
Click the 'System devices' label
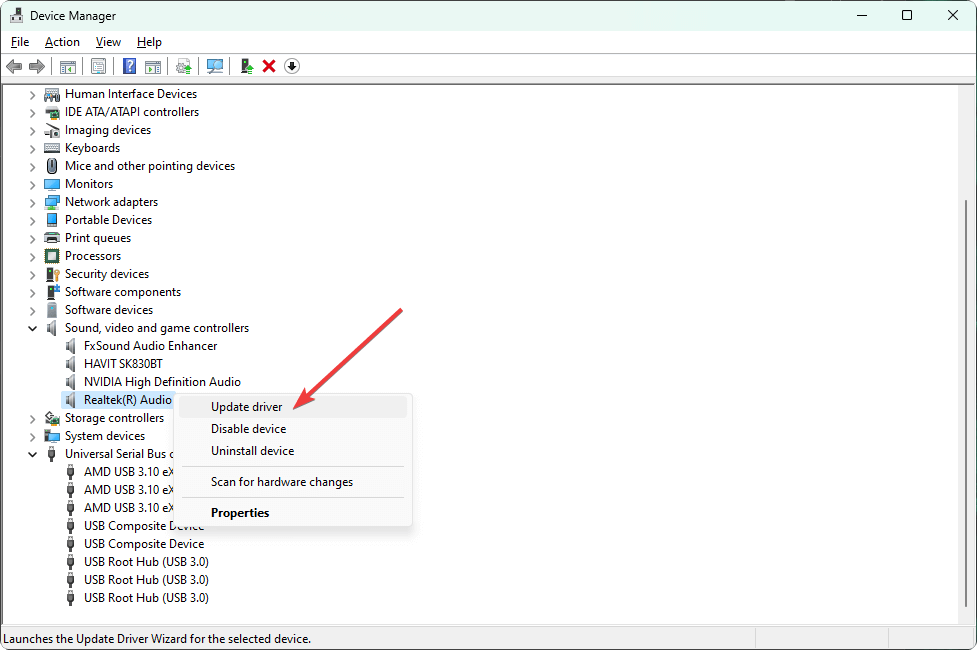(x=105, y=436)
